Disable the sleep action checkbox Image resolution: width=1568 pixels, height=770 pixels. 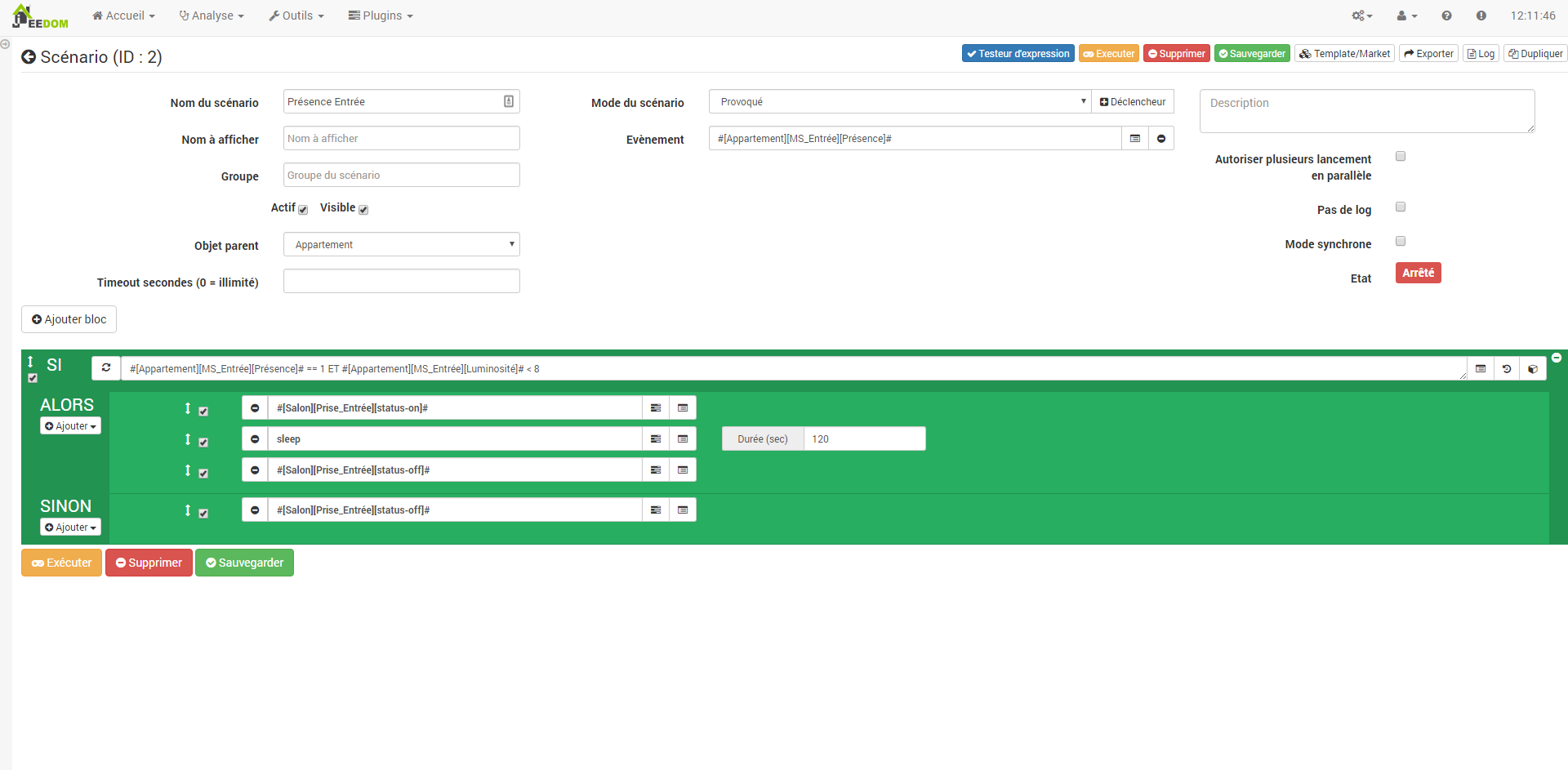pyautogui.click(x=203, y=443)
